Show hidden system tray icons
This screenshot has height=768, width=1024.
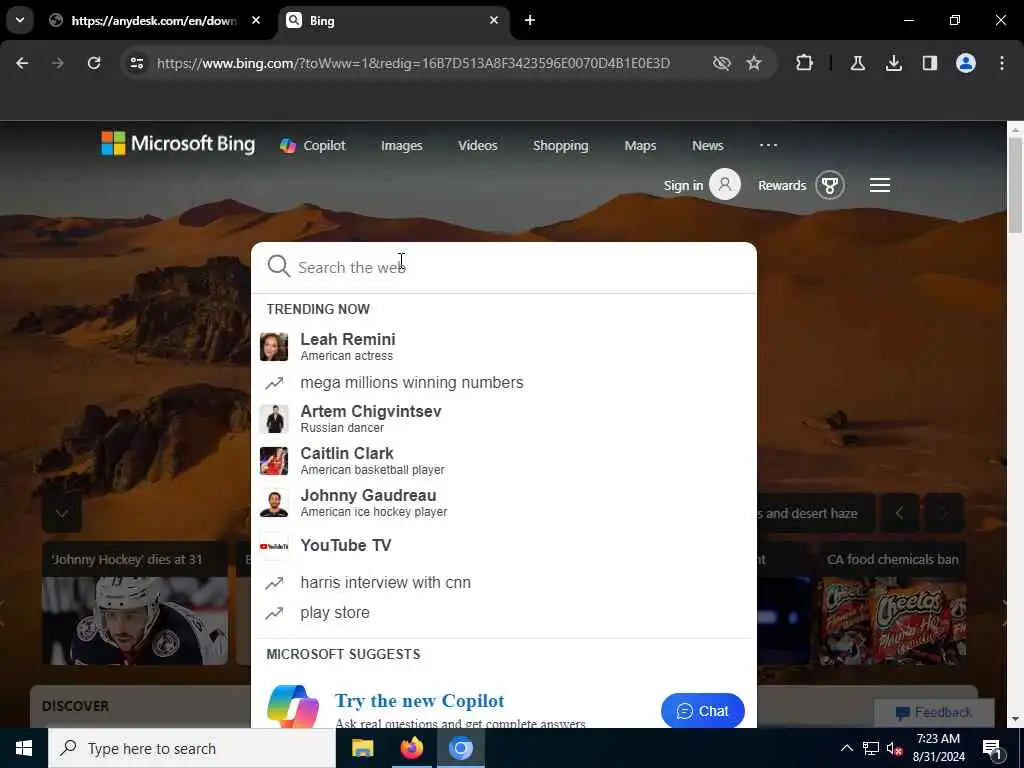click(846, 748)
